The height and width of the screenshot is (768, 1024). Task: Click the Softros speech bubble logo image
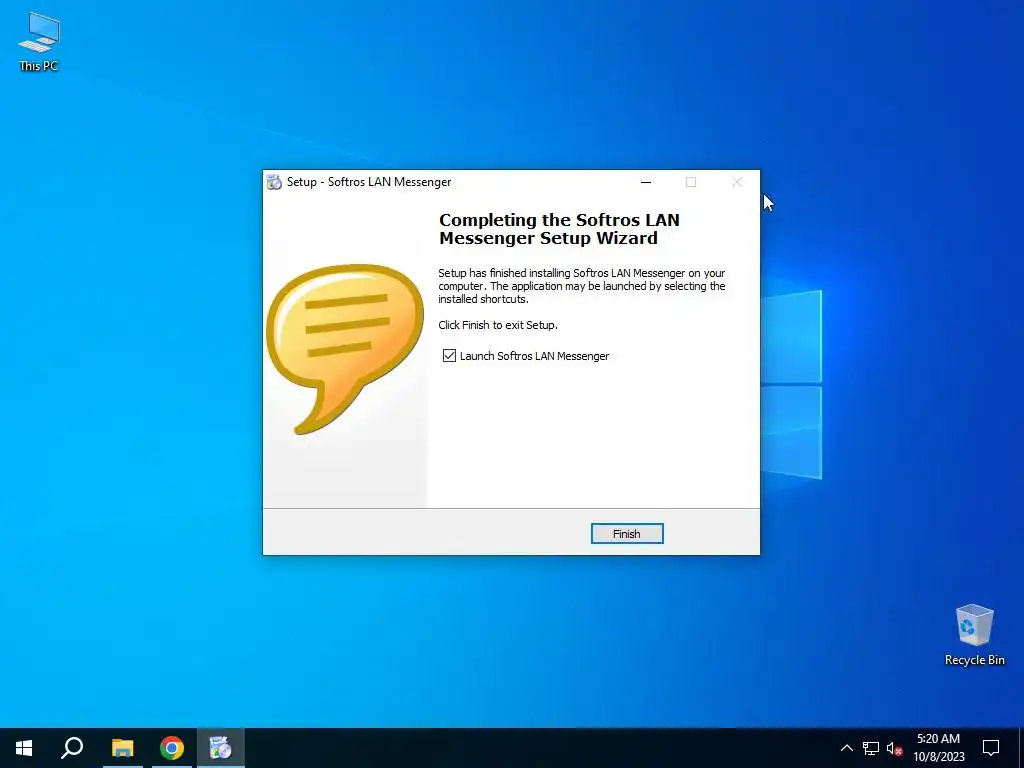(345, 349)
